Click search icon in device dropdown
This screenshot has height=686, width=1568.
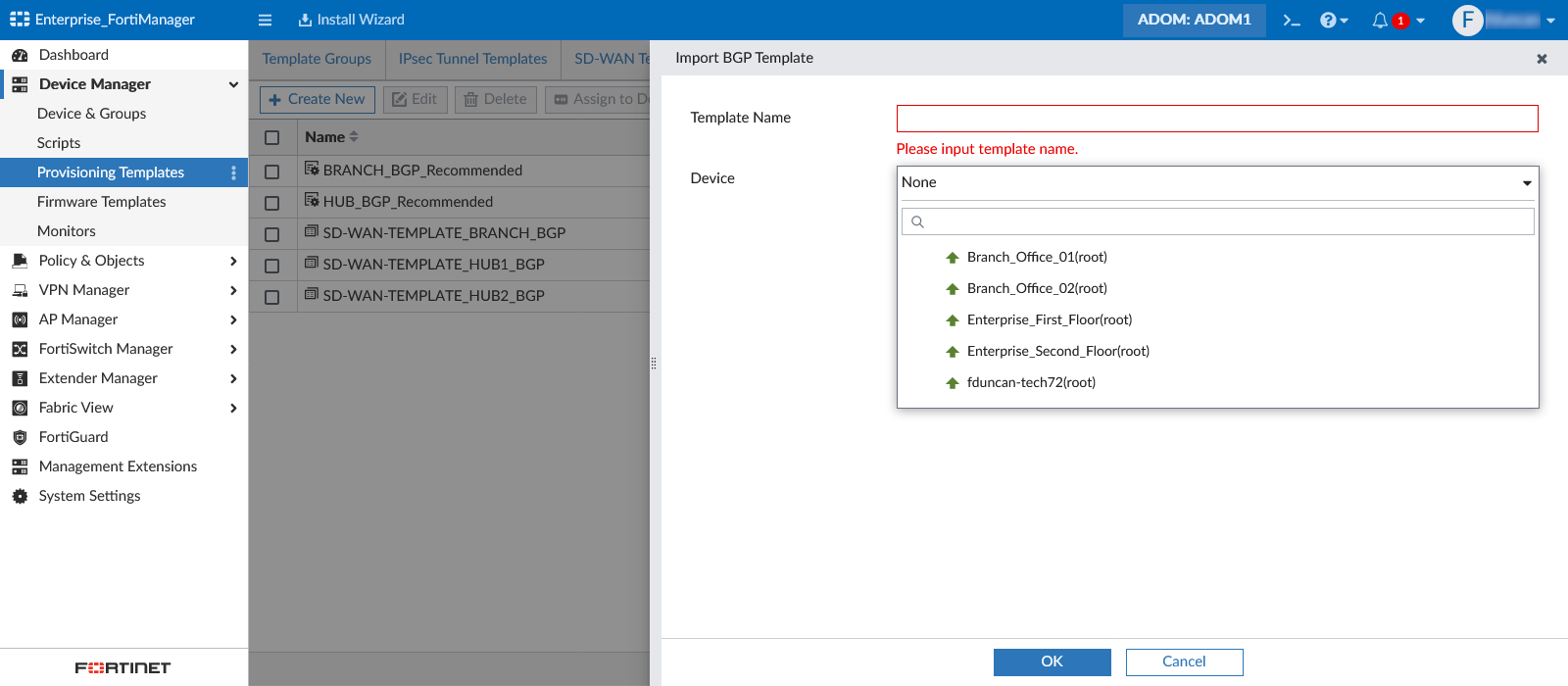917,221
